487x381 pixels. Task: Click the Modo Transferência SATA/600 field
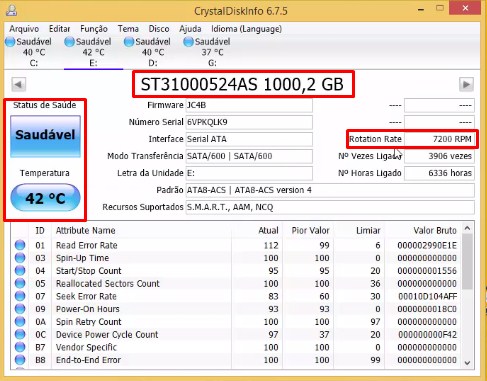[x=249, y=156]
